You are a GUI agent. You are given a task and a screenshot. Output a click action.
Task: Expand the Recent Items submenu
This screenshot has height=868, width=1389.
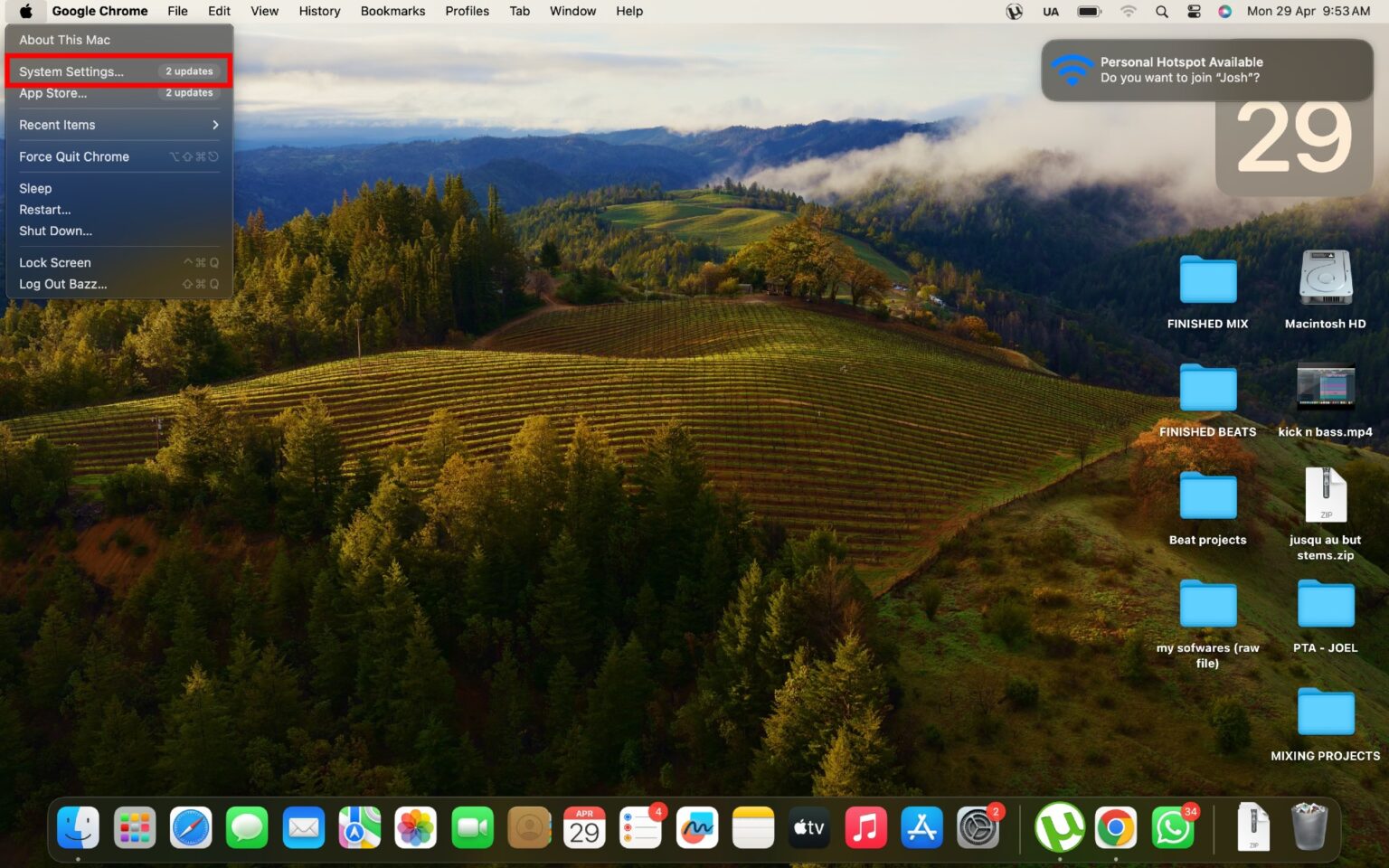[118, 125]
